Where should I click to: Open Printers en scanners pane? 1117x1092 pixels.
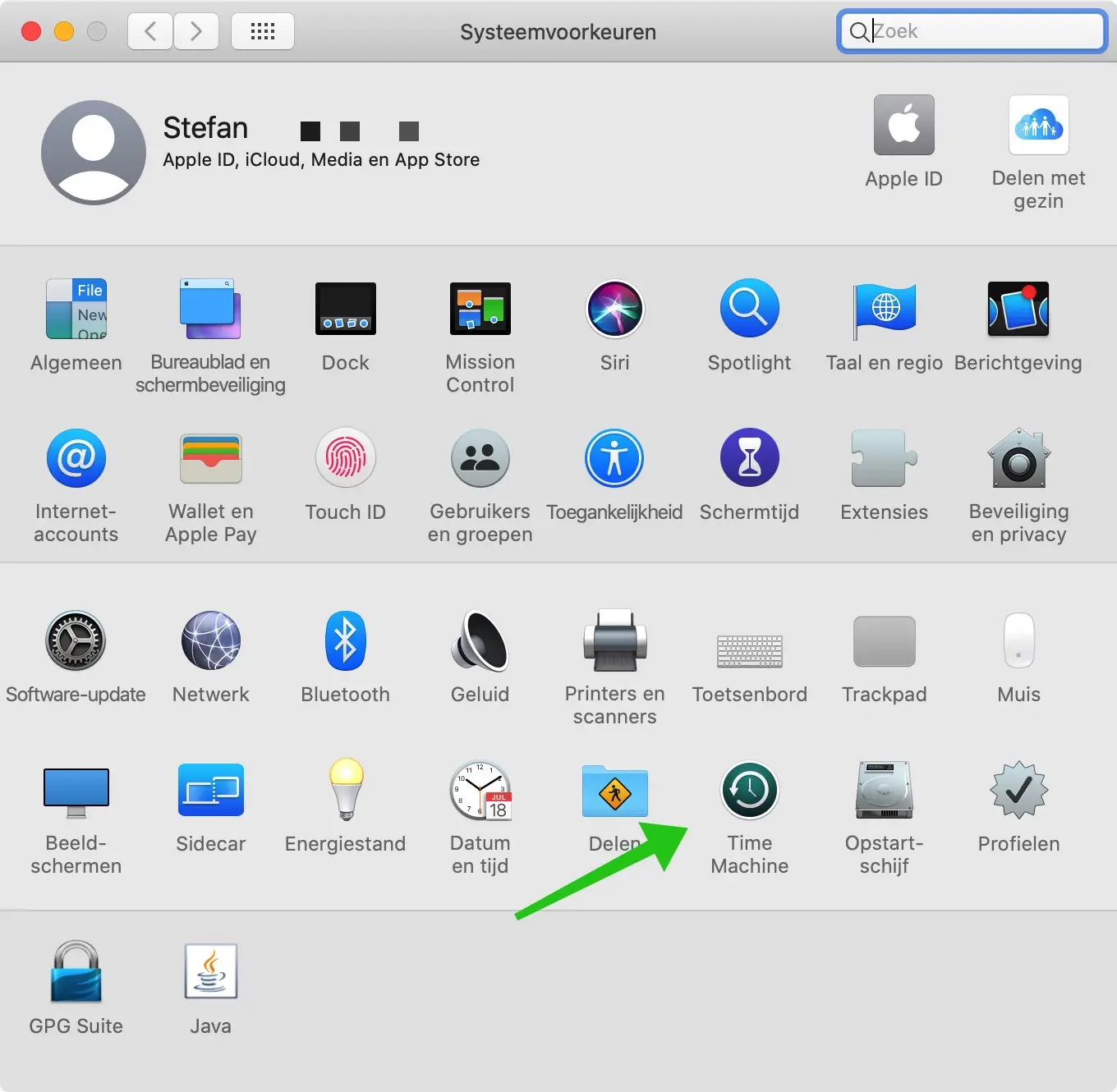pos(615,641)
